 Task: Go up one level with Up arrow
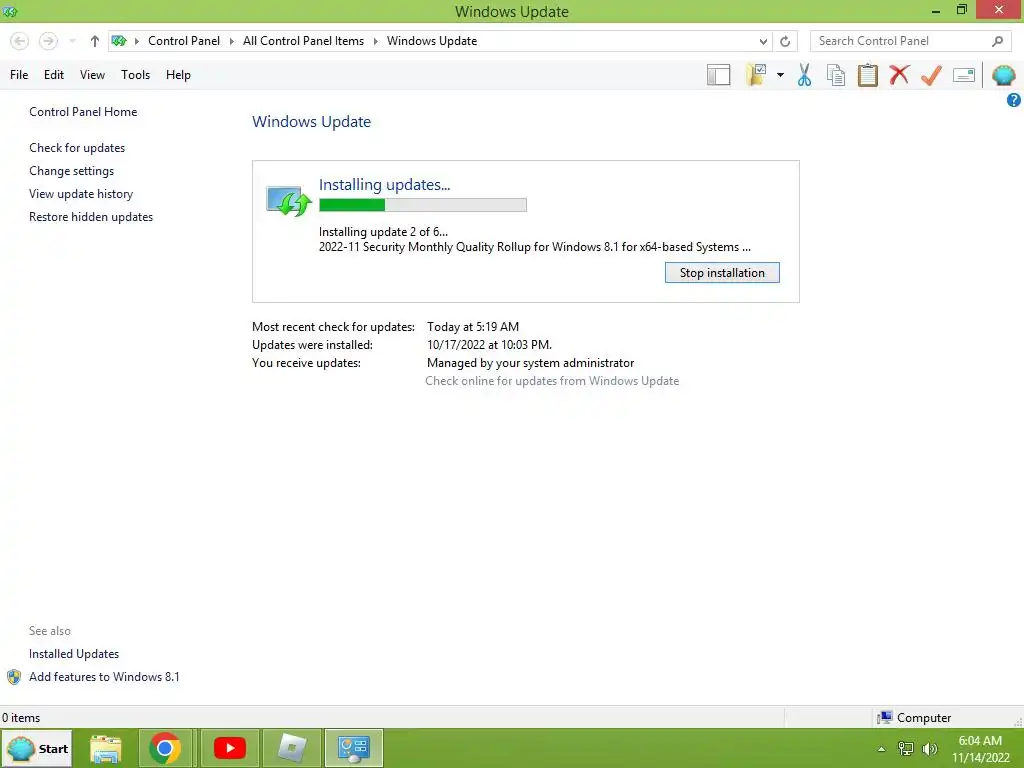coord(95,41)
